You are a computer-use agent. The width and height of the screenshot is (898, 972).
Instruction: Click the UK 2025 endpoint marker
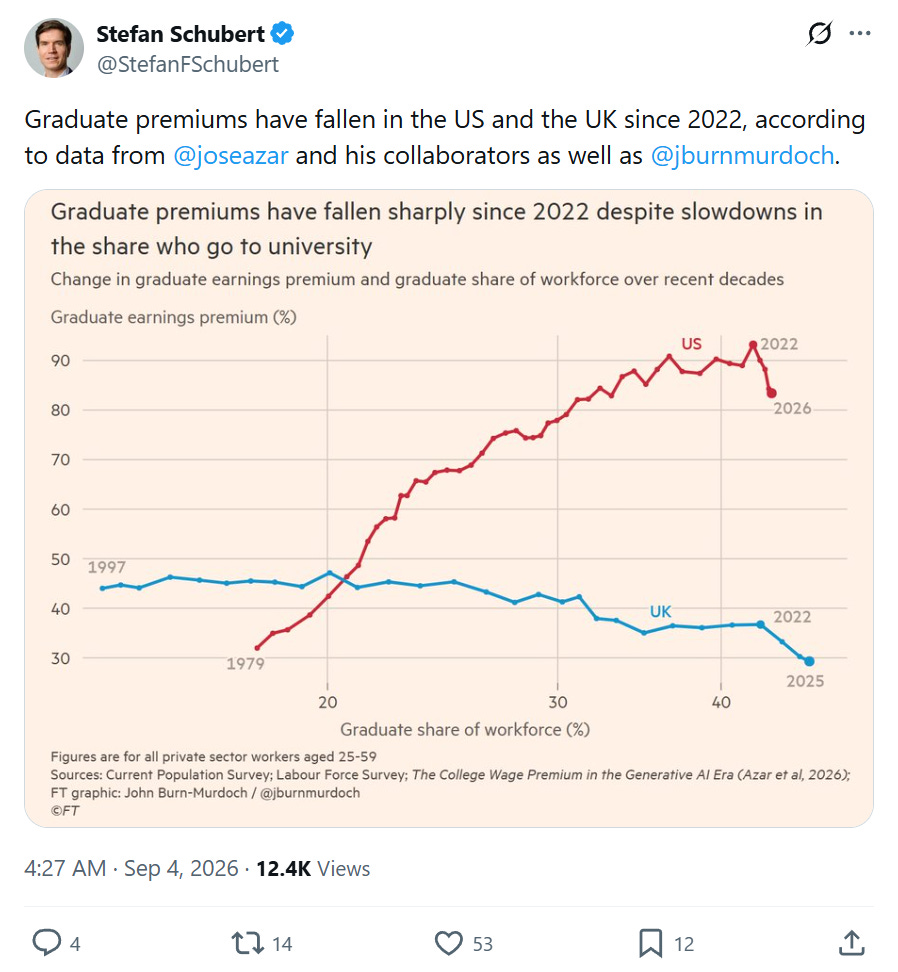(809, 661)
